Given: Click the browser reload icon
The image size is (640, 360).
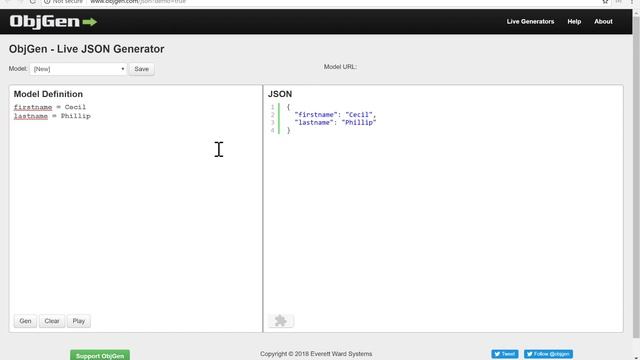Looking at the screenshot, I should pyautogui.click(x=33, y=2).
